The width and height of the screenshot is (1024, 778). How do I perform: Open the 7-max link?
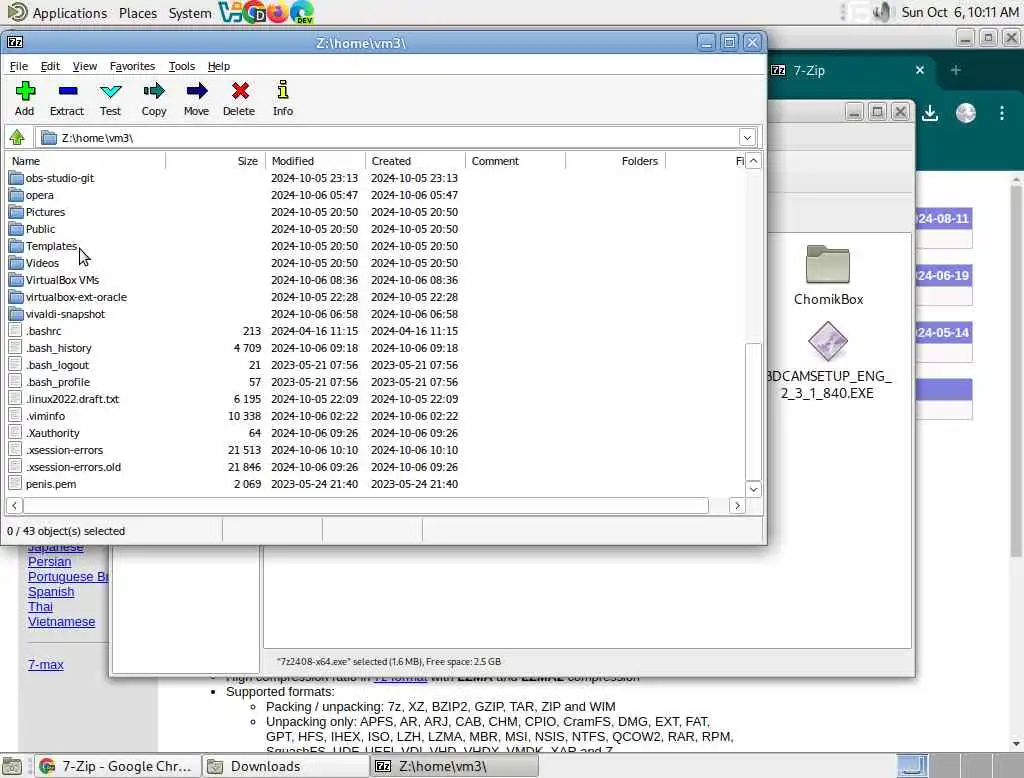point(46,664)
